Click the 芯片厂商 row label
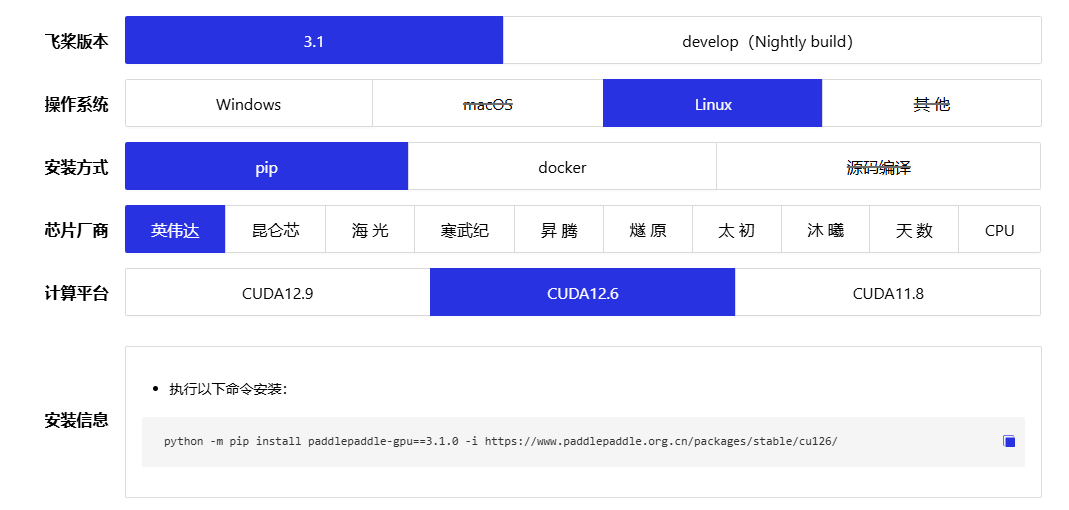 click(76, 230)
